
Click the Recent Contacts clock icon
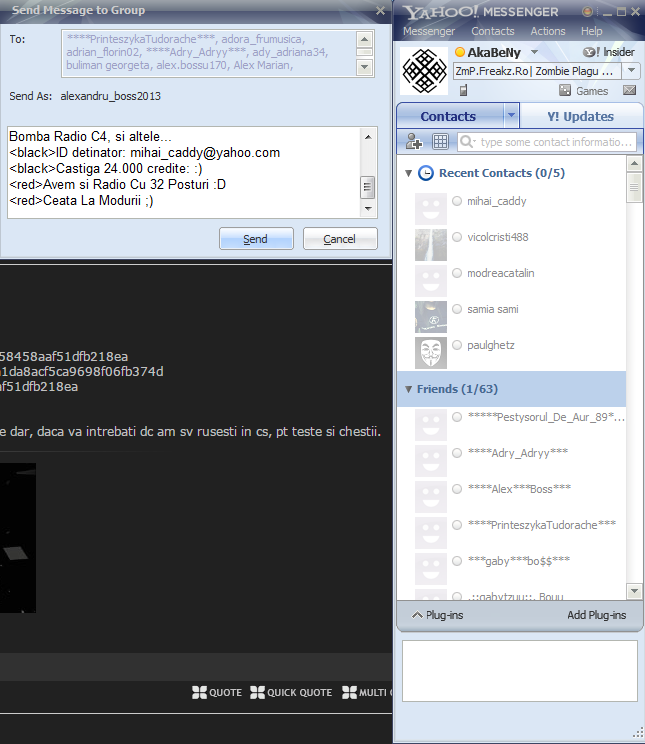pyautogui.click(x=426, y=173)
